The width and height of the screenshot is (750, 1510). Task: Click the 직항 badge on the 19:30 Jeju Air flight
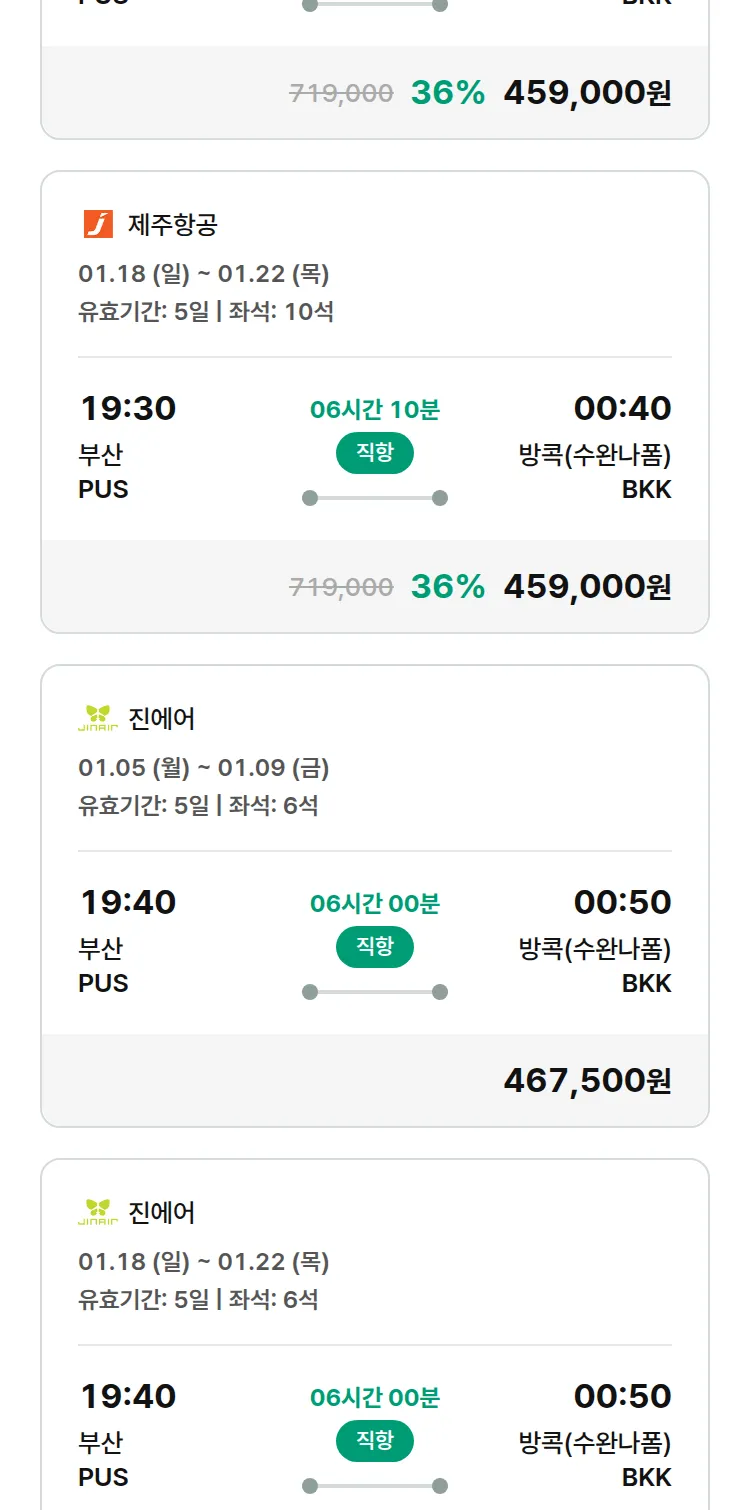(375, 453)
